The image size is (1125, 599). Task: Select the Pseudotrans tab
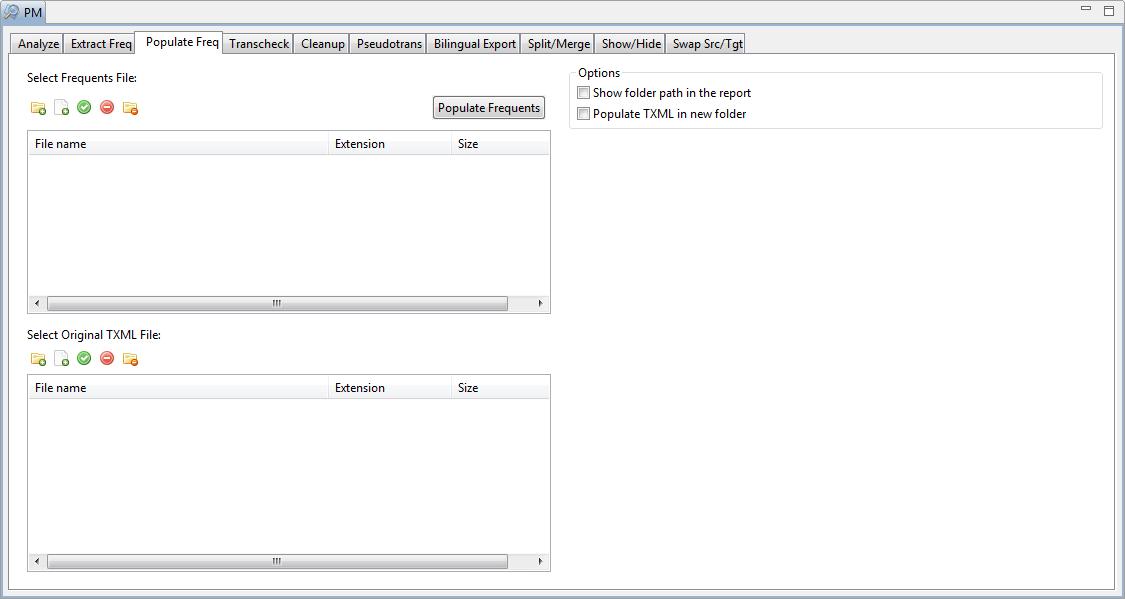coord(389,44)
